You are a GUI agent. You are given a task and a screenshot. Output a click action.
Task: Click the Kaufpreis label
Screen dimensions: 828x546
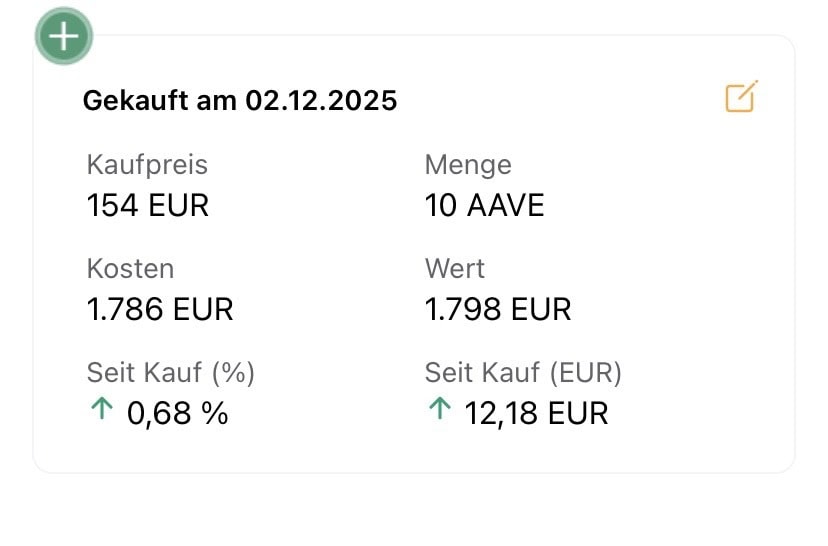tap(147, 164)
